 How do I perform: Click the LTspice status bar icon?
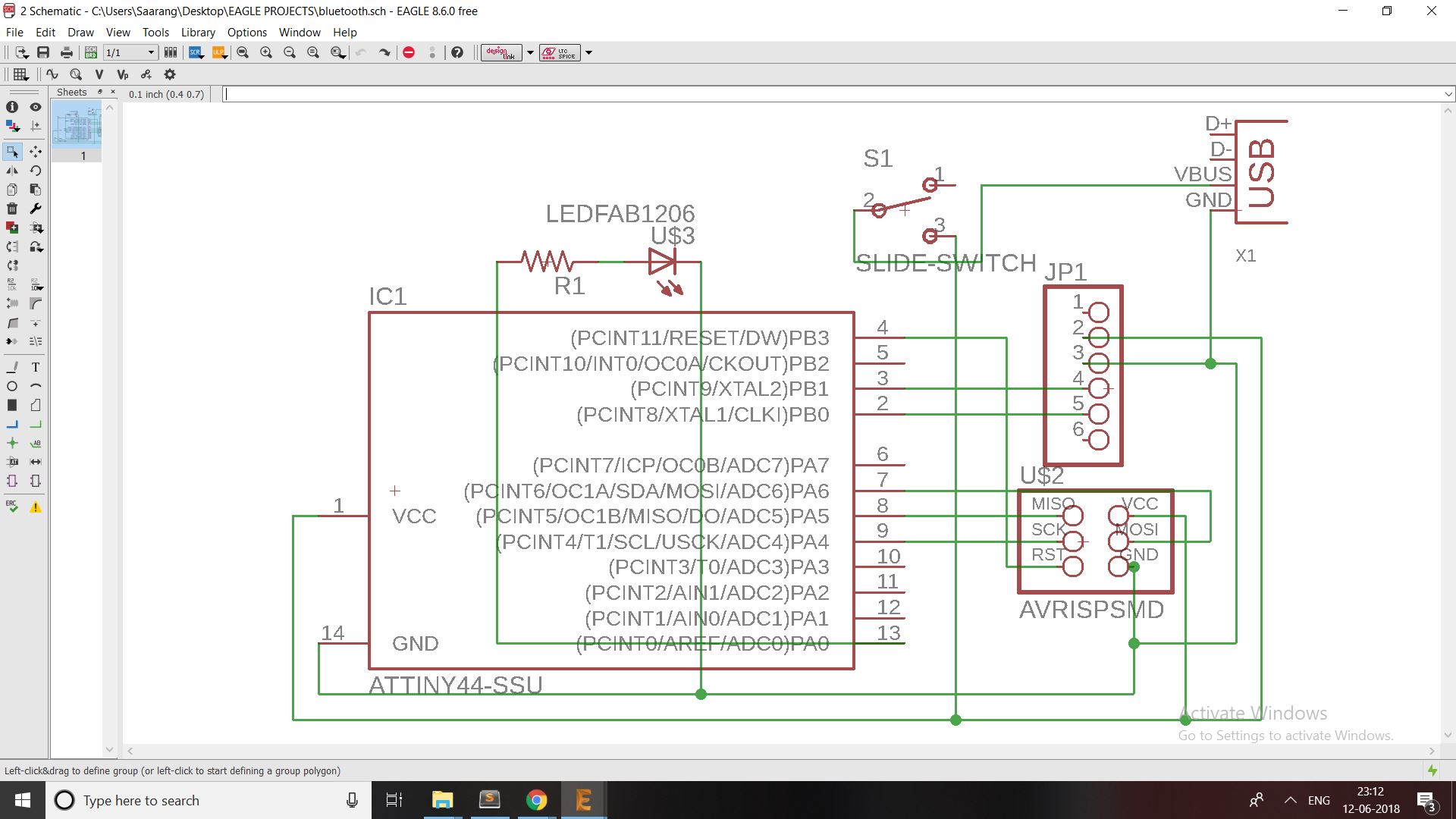(x=559, y=52)
